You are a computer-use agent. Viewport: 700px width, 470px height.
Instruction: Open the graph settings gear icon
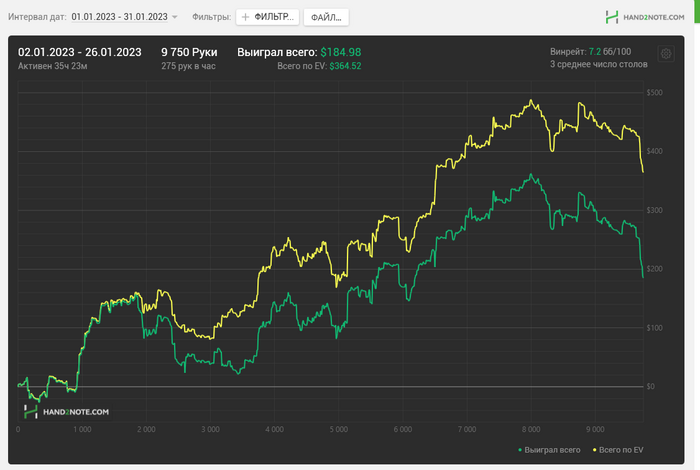666,54
